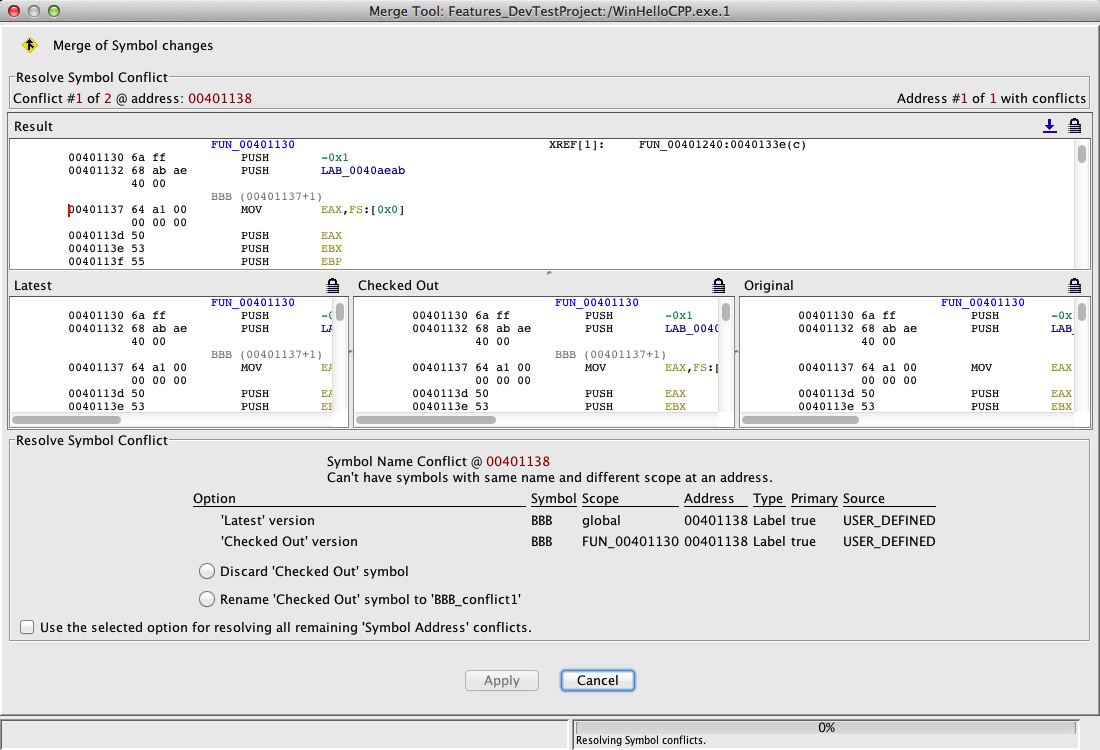The image size is (1100, 750).
Task: Click the yellow merge icon beside the title
Action: tap(30, 45)
